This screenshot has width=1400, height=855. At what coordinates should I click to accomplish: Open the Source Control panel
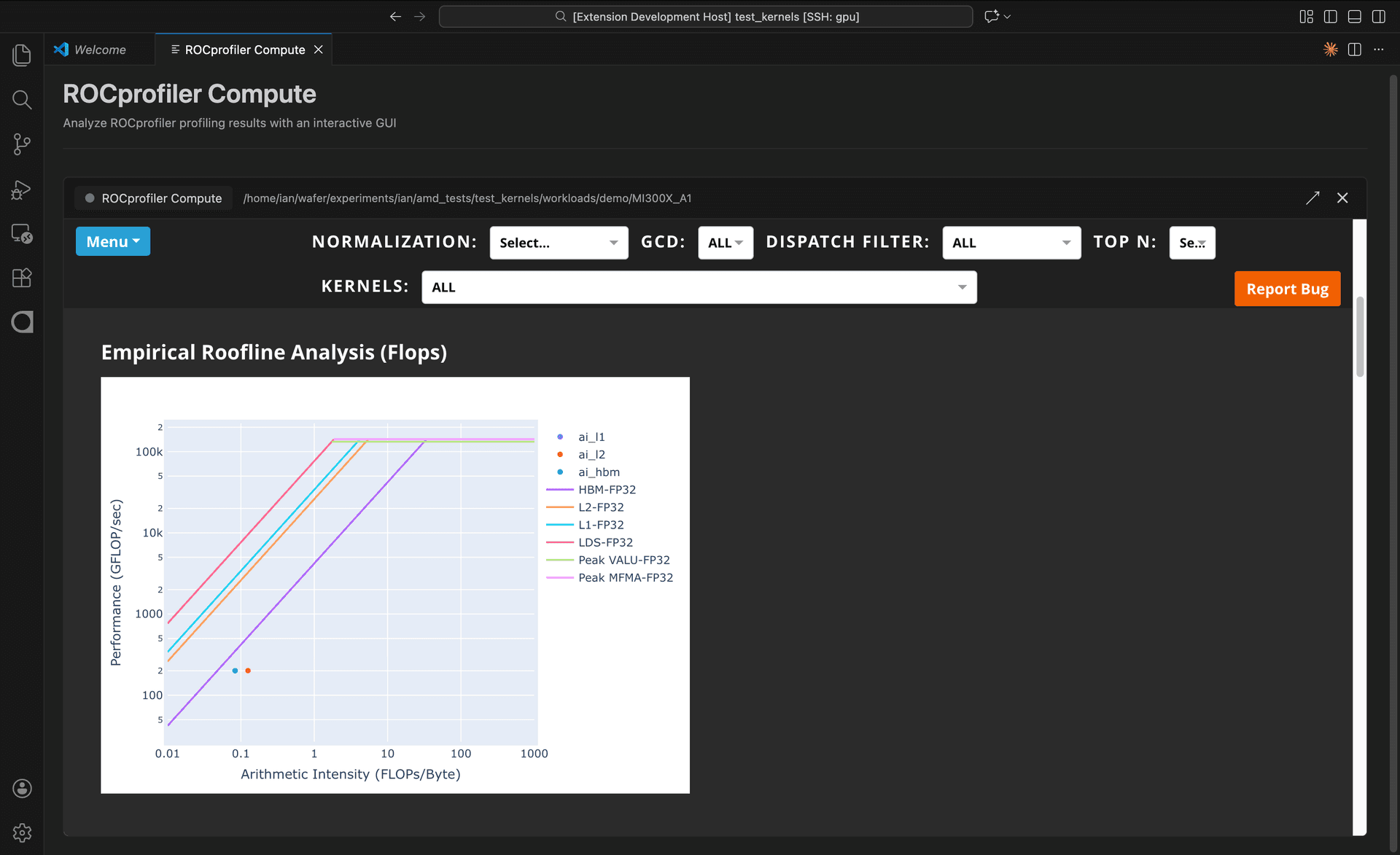tap(21, 144)
